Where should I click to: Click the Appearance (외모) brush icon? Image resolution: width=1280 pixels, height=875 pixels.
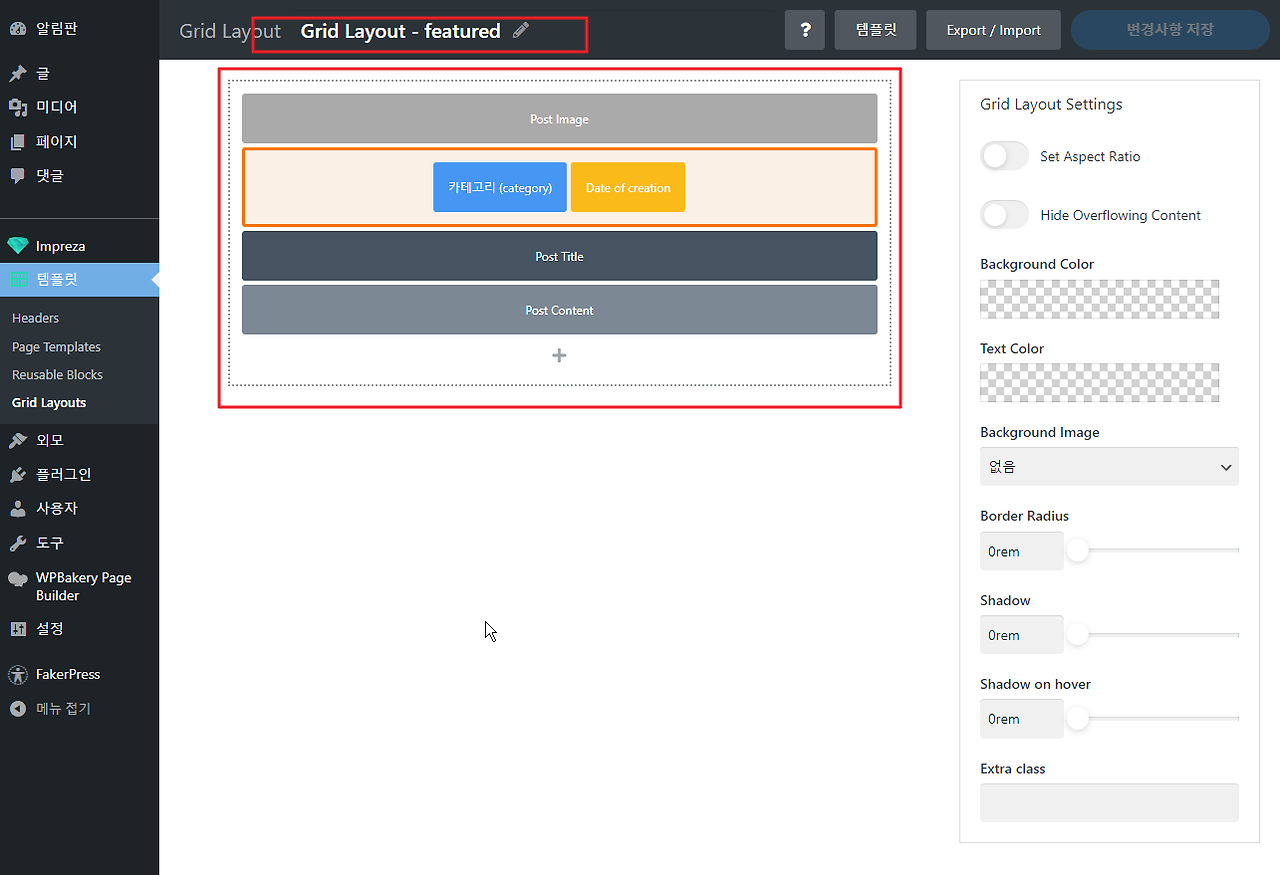(x=18, y=440)
